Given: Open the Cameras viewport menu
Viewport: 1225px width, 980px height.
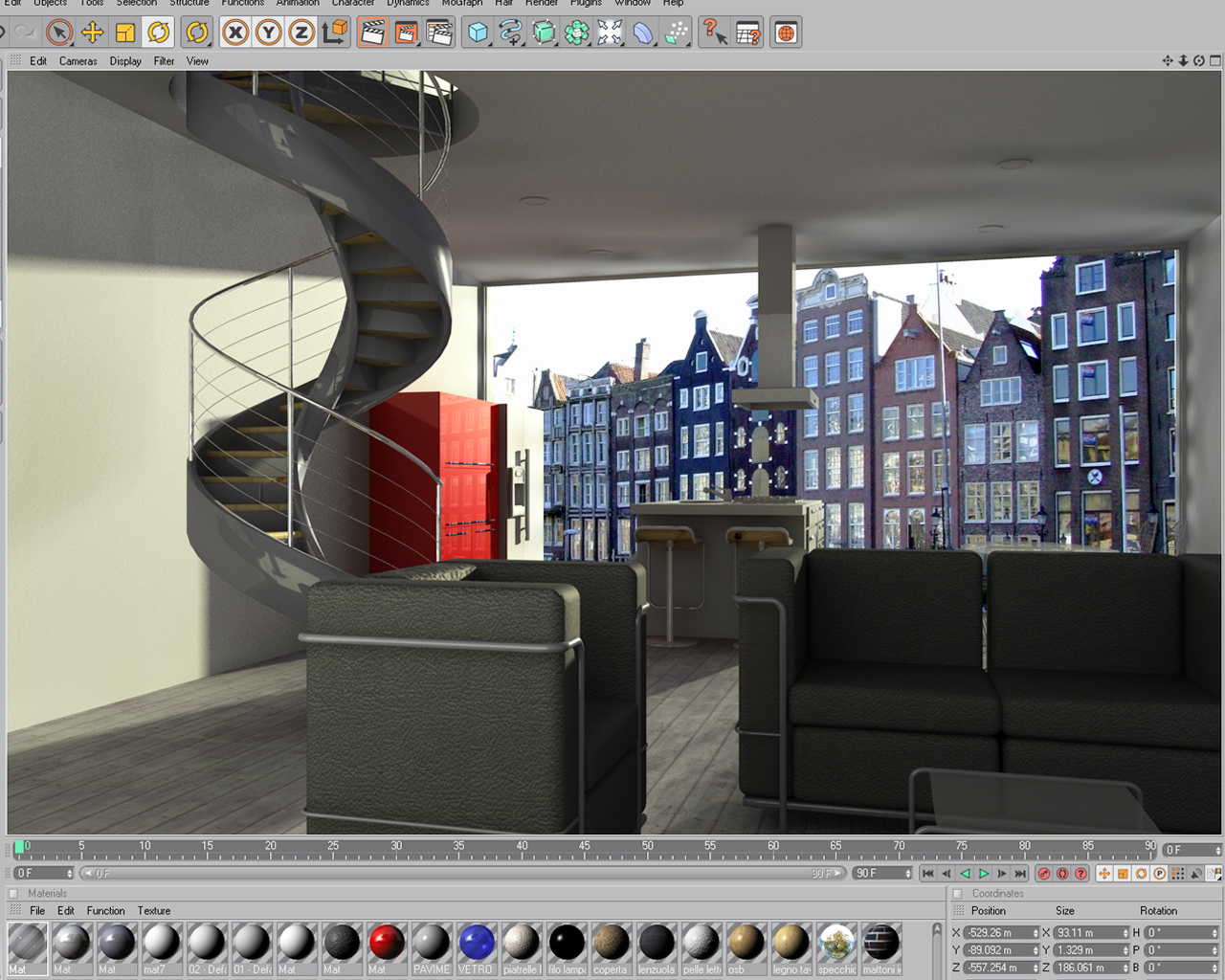Looking at the screenshot, I should click(78, 61).
